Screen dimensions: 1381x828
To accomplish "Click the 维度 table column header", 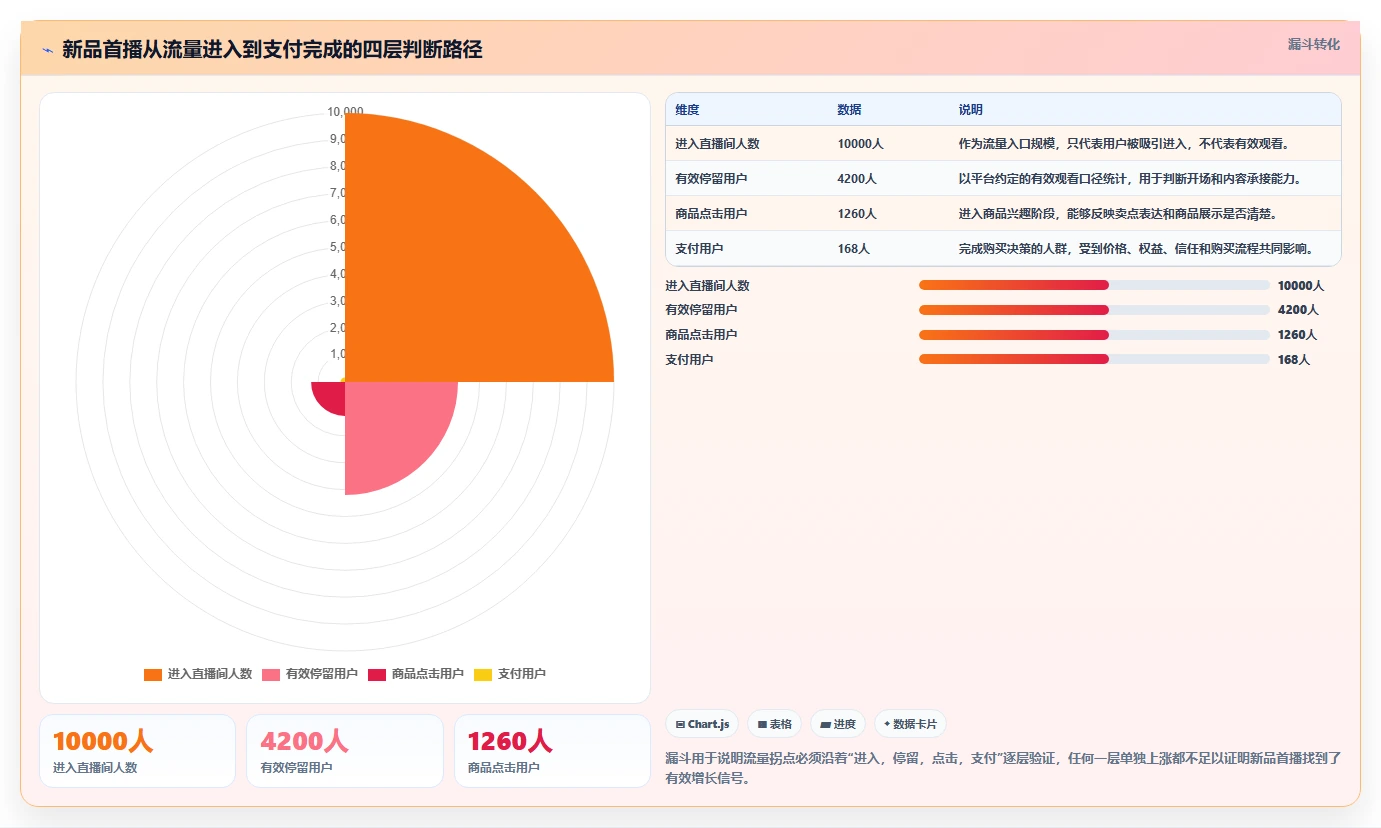I will [x=687, y=110].
